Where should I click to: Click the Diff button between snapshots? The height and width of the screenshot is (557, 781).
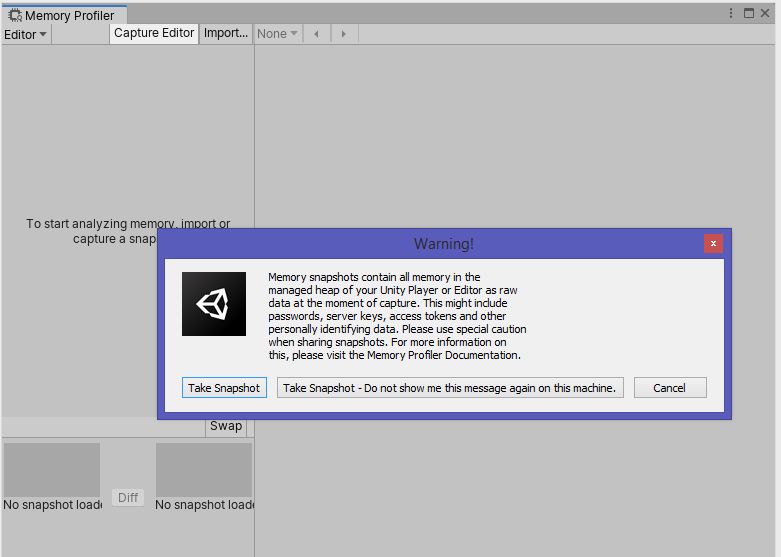click(x=128, y=497)
